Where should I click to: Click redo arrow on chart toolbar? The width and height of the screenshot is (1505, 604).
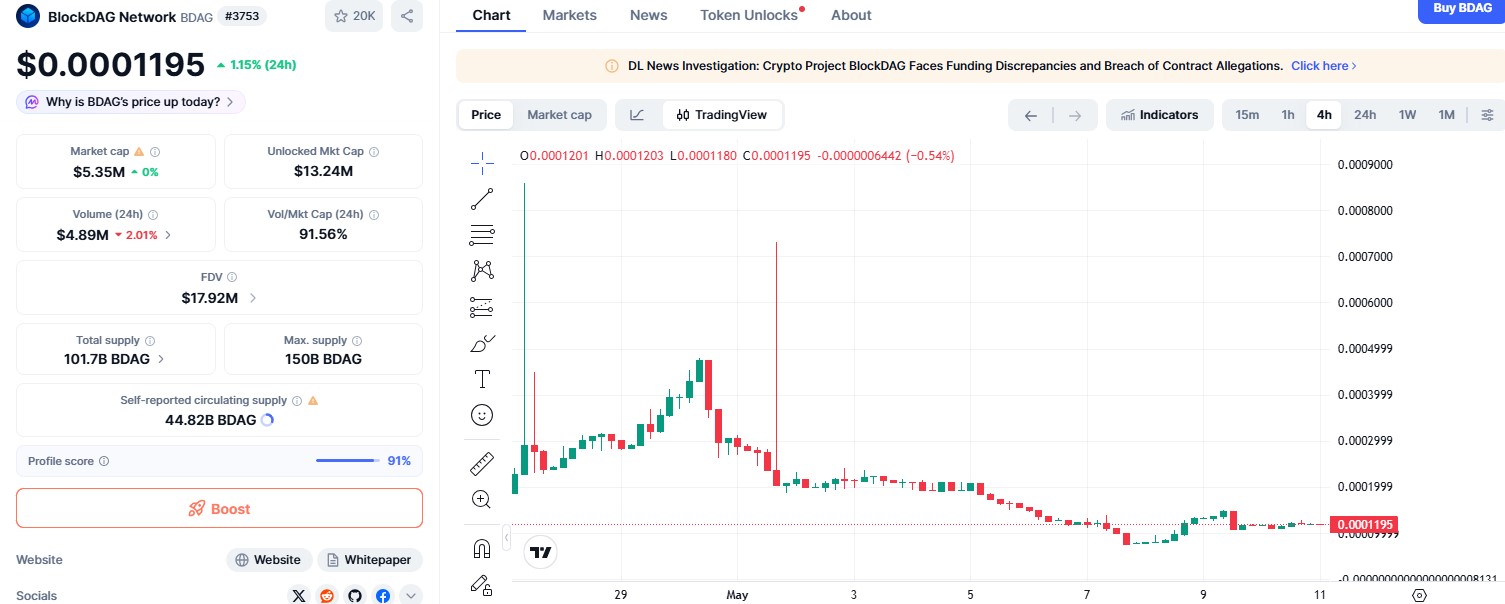(x=1075, y=115)
